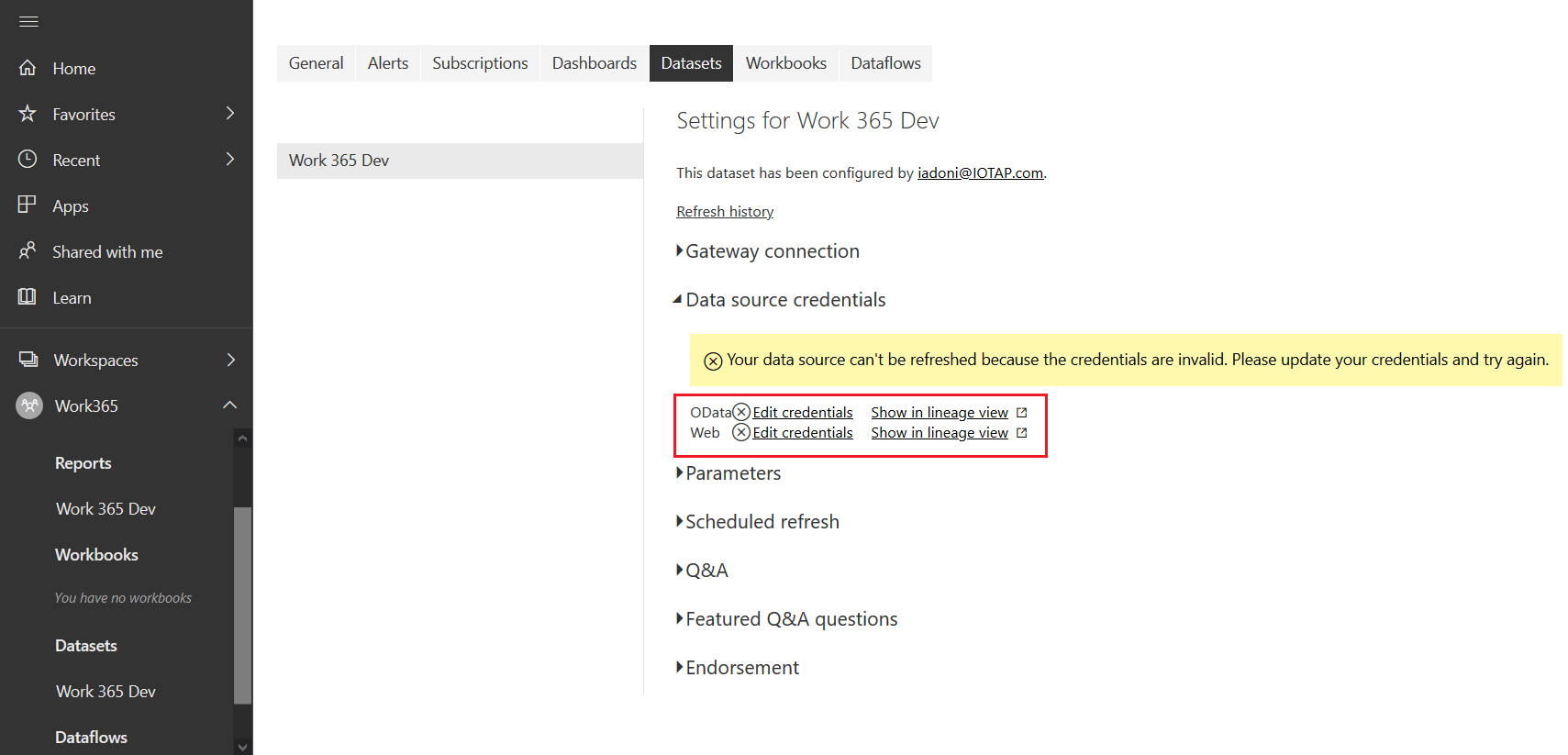Click the external link icon for OData lineage

1022,413
